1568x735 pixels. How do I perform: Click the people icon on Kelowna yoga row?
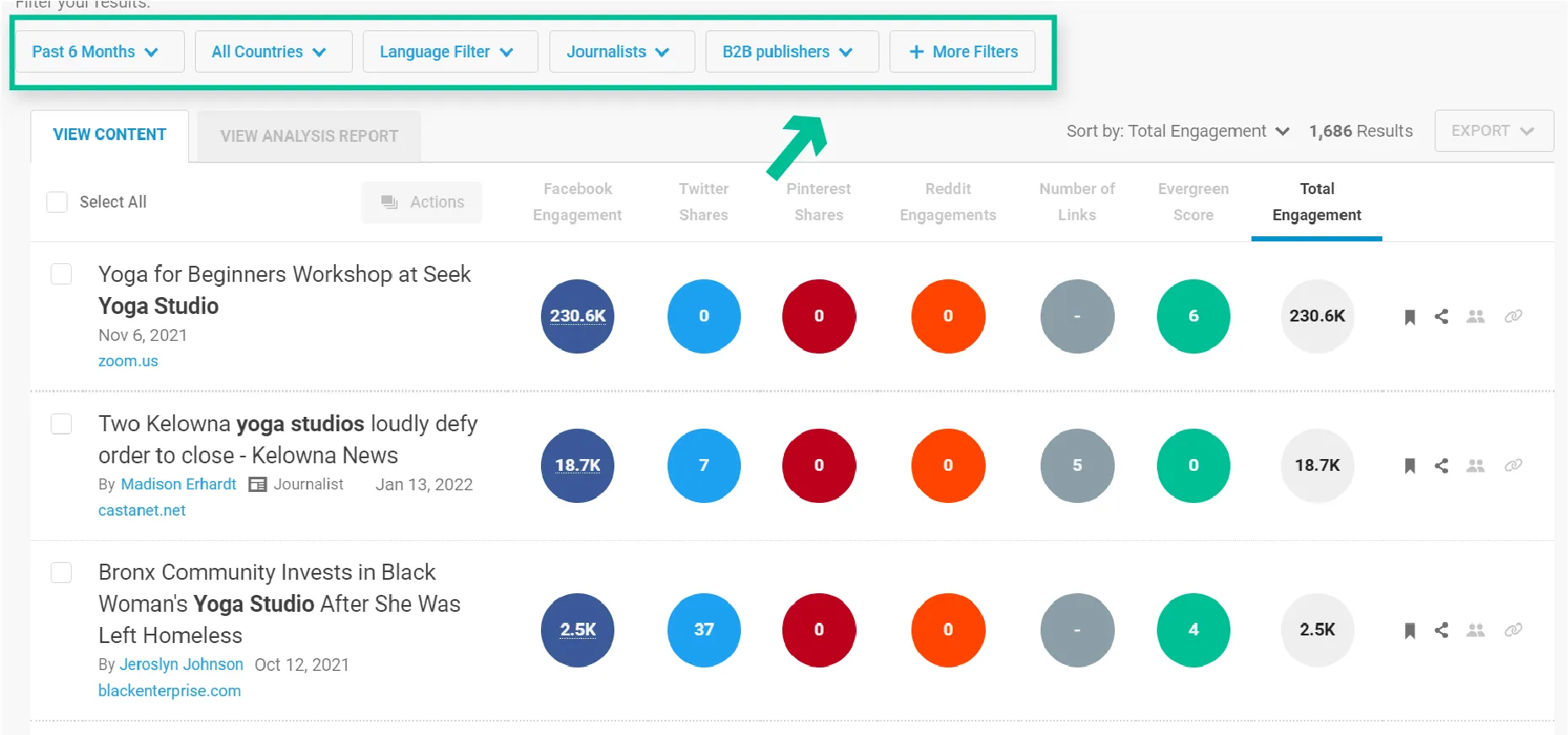coord(1475,466)
